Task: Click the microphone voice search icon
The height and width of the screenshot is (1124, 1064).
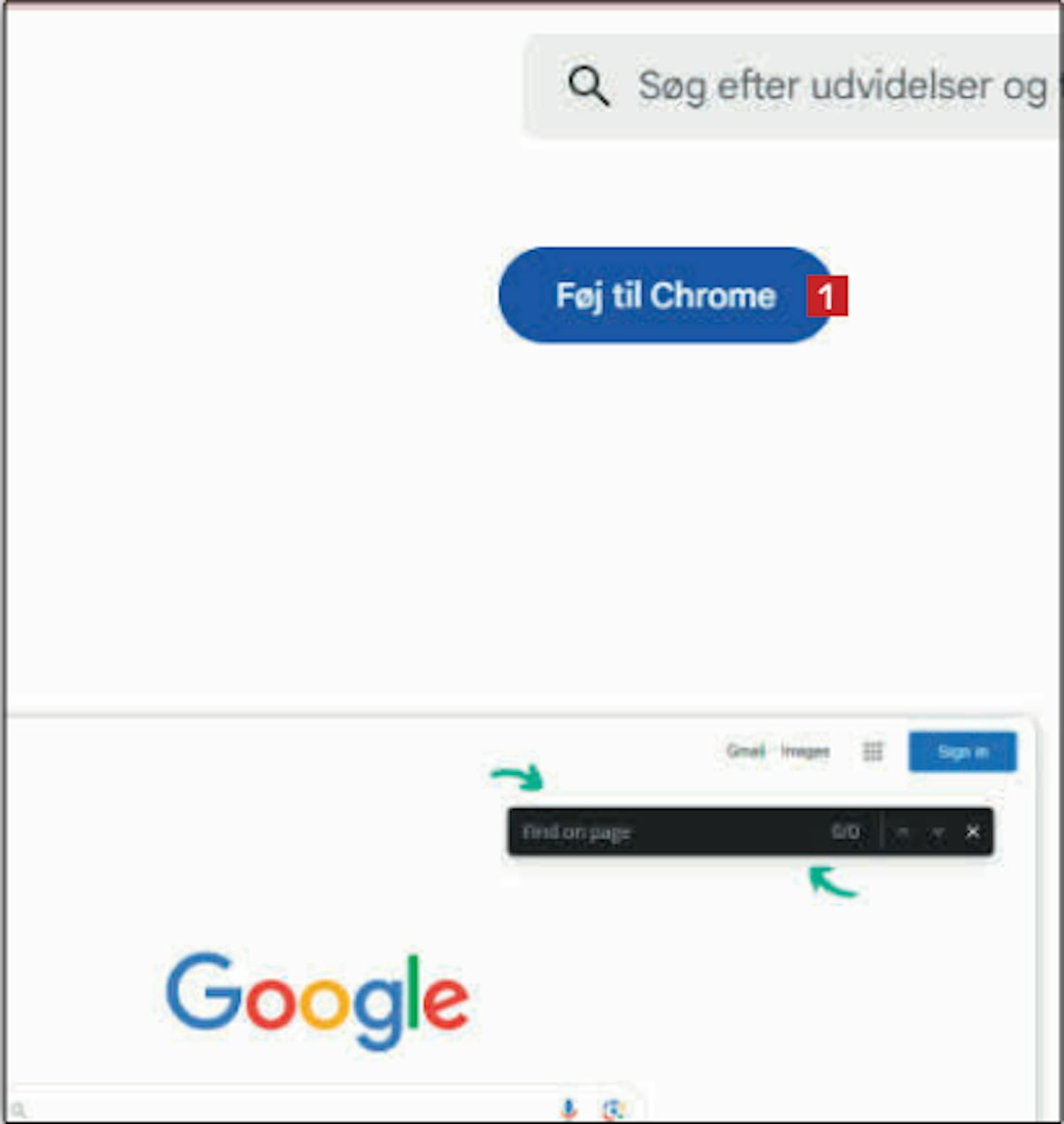Action: pos(569,1108)
